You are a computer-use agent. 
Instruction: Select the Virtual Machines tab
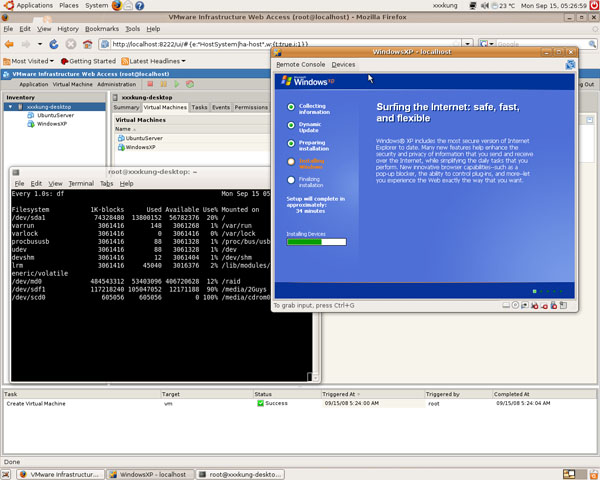[165, 108]
